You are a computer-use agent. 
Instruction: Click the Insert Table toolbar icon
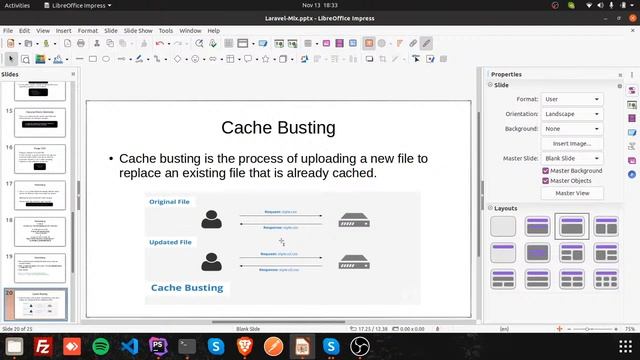point(308,43)
